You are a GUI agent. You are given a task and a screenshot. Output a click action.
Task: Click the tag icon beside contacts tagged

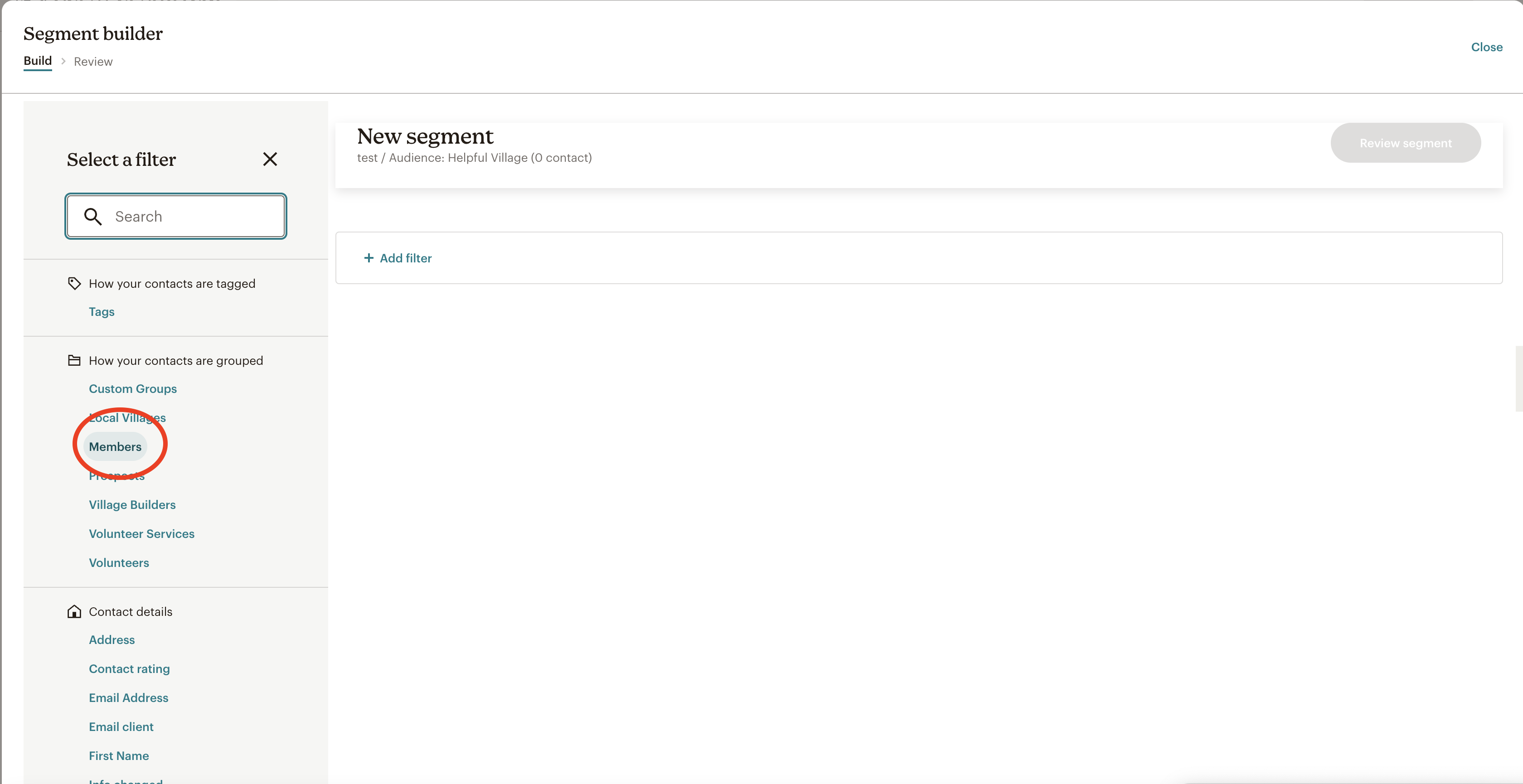pos(74,283)
